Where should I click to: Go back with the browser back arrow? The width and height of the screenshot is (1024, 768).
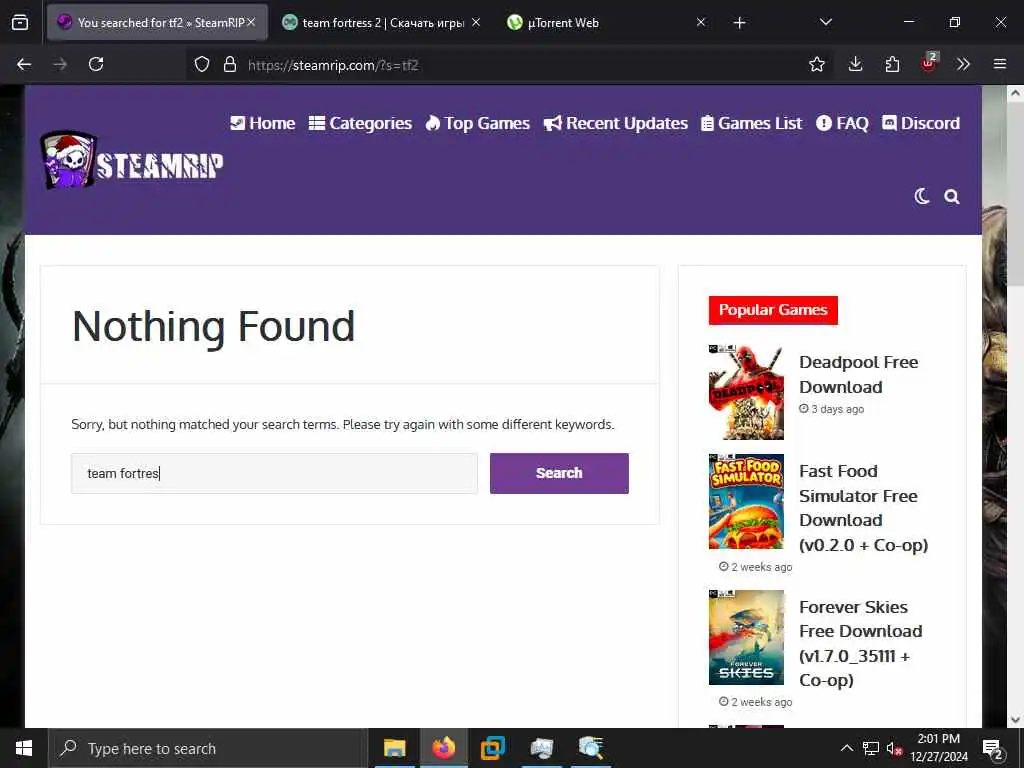point(24,64)
